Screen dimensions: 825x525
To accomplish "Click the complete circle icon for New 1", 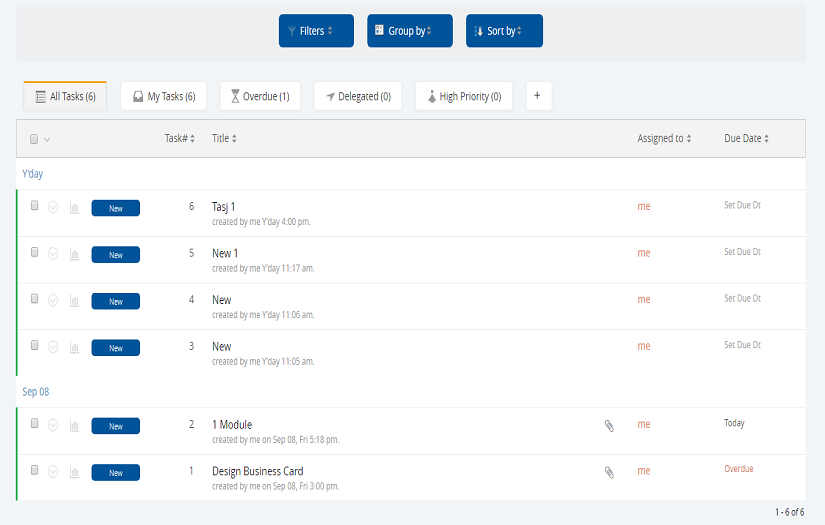I will tap(53, 254).
